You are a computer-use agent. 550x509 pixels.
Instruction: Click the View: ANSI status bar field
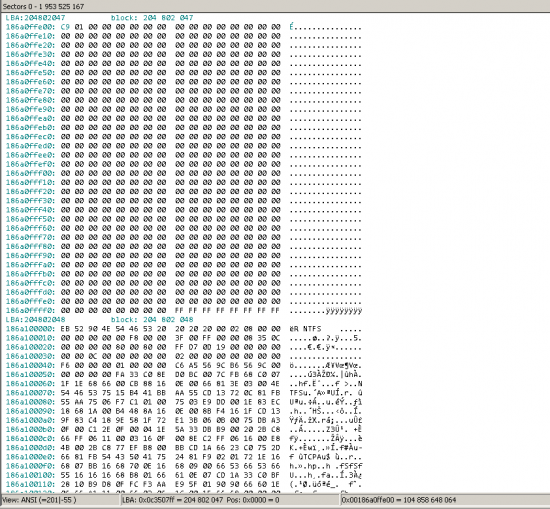[61, 500]
